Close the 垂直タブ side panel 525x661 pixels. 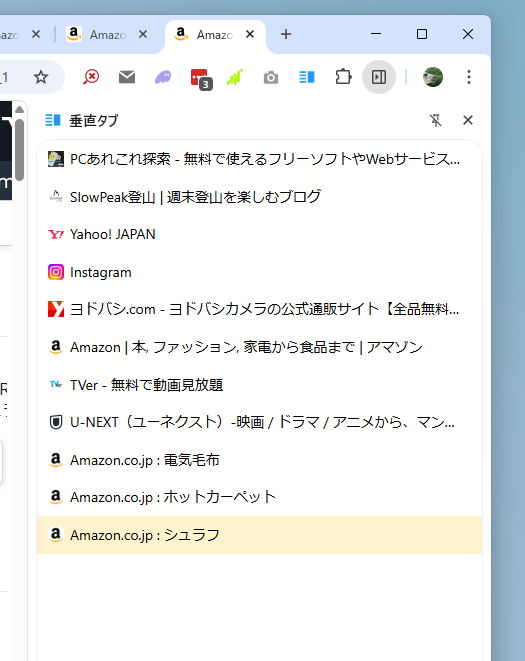pyautogui.click(x=468, y=121)
